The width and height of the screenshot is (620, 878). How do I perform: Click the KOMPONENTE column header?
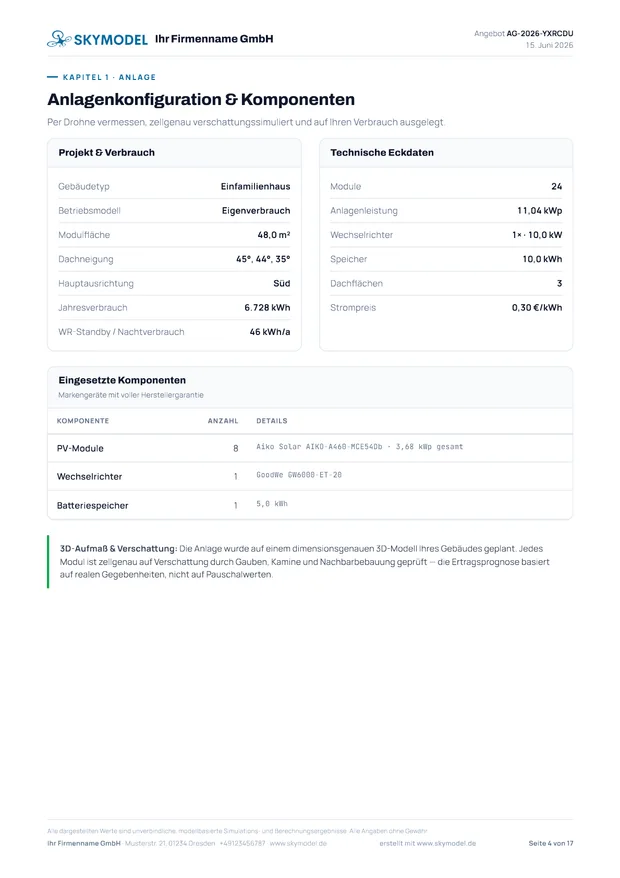pyautogui.click(x=83, y=421)
